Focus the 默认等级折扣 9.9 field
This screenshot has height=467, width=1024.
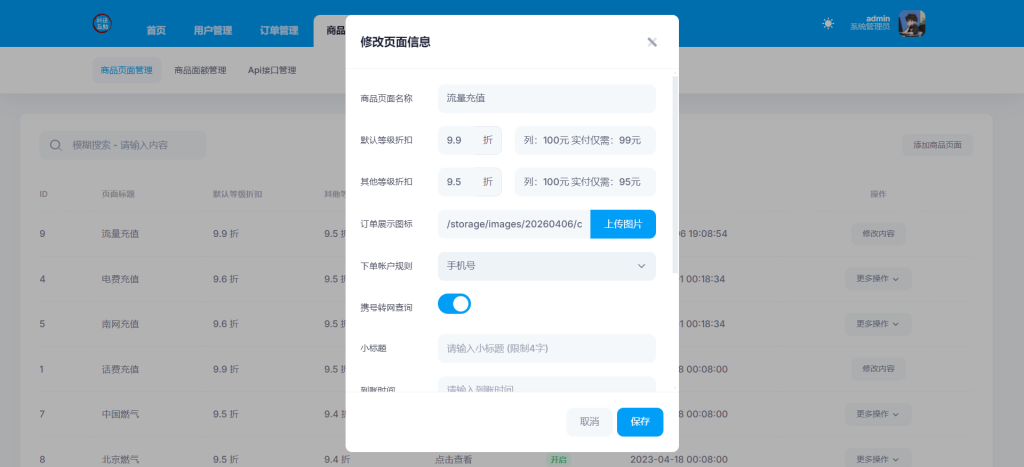coord(456,140)
